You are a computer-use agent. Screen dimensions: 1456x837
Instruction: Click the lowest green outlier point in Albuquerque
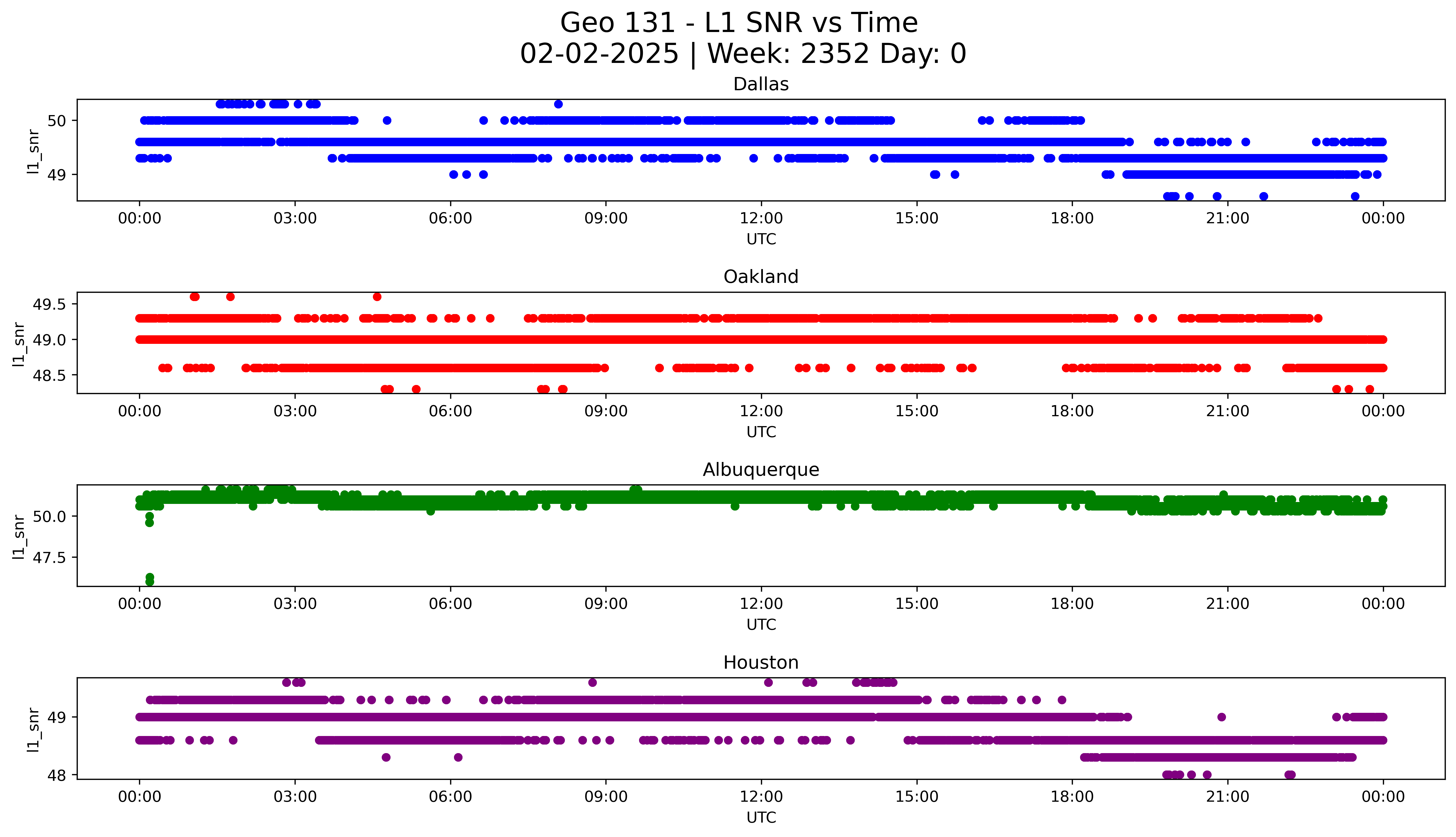coord(150,581)
